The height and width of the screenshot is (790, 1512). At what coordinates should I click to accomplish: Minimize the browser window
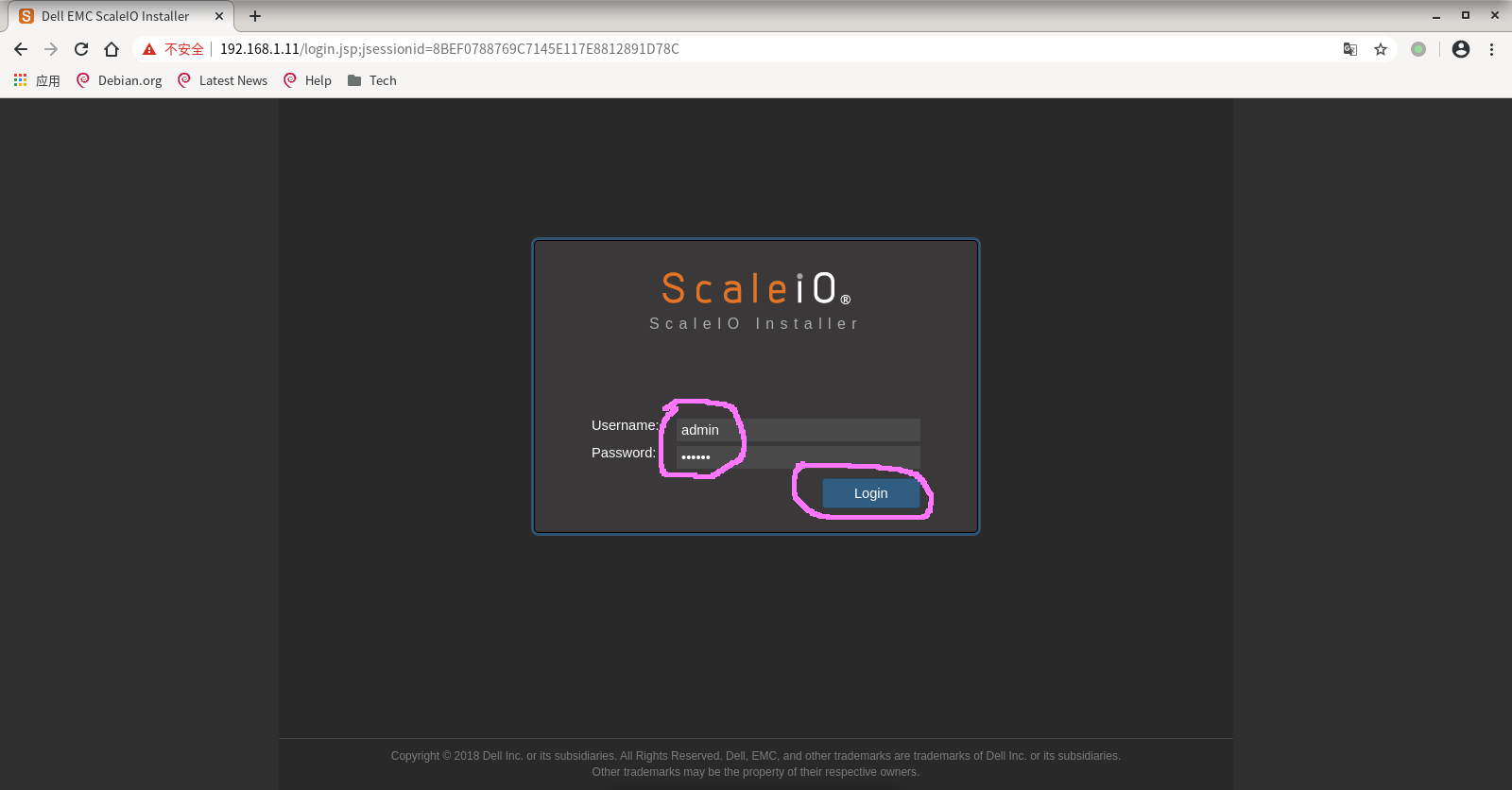pyautogui.click(x=1436, y=16)
